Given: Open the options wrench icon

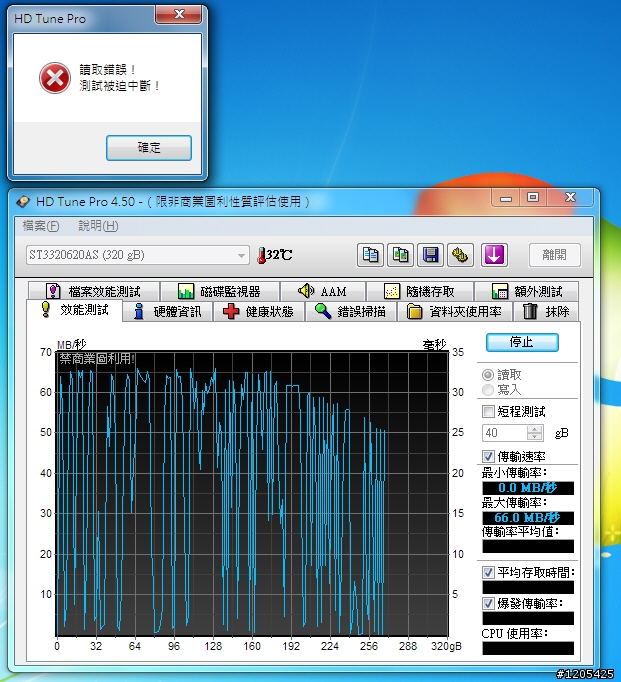Looking at the screenshot, I should click(x=460, y=255).
